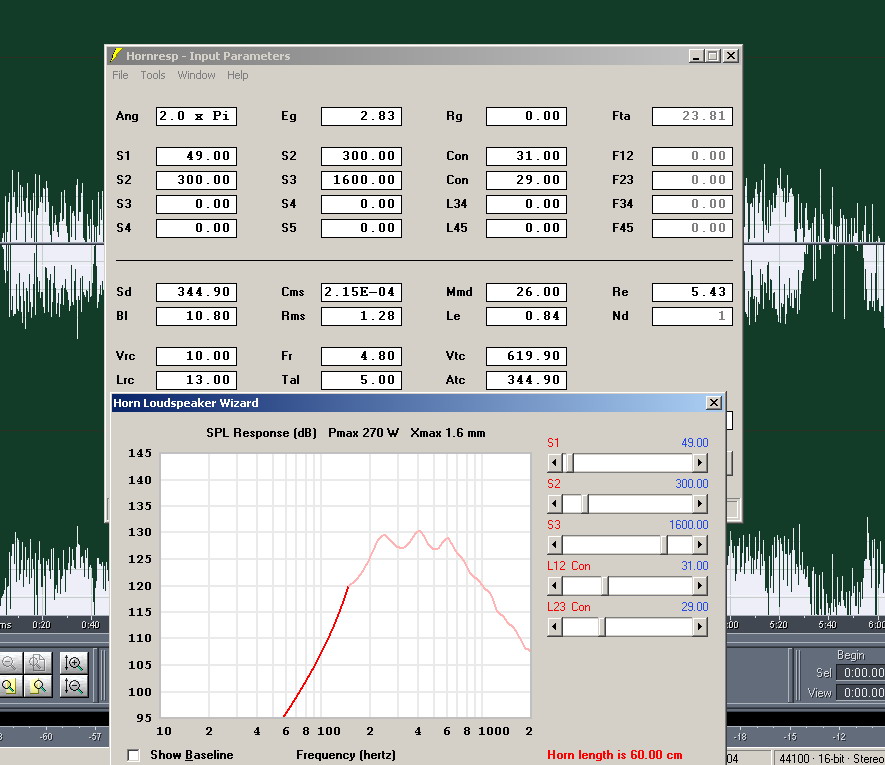Open the Help menu in Hornresp
885x765 pixels.
tap(238, 75)
